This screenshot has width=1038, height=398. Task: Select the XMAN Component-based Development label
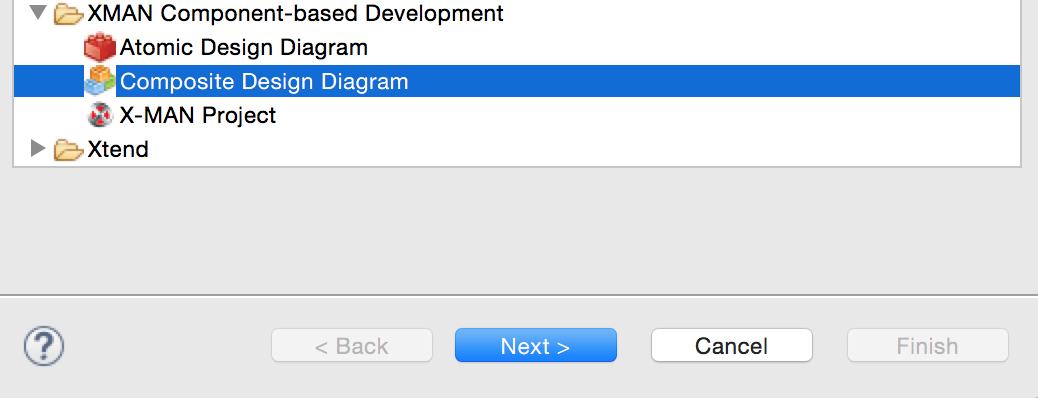click(295, 13)
